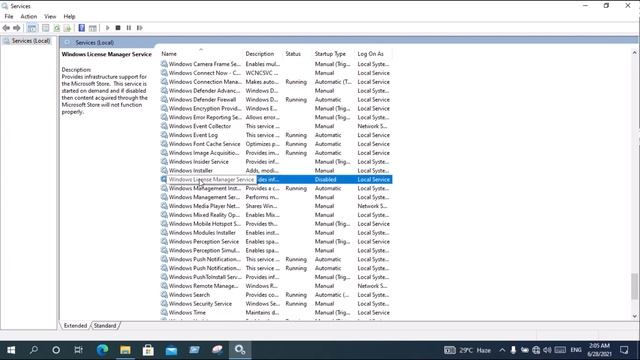Select the Windows Security Service row
The width and height of the screenshot is (640, 360).
click(276, 304)
